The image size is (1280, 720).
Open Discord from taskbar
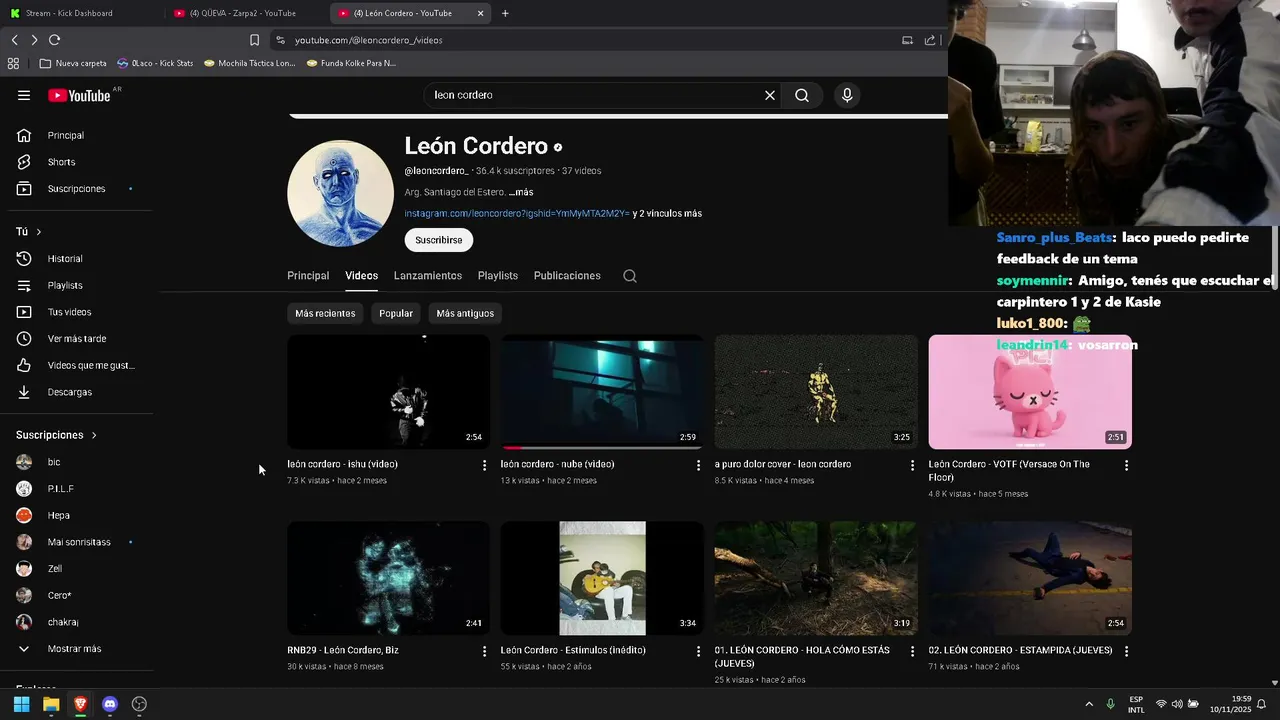(110, 704)
